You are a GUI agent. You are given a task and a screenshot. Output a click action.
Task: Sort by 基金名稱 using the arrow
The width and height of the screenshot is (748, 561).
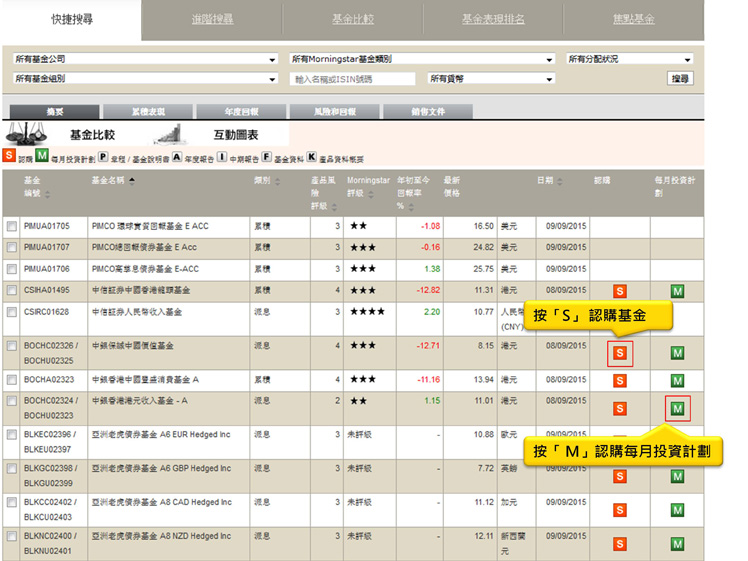132,180
